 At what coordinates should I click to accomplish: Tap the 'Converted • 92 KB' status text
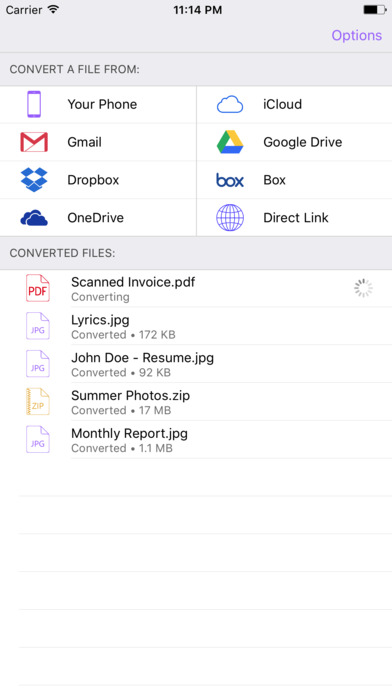pos(121,372)
